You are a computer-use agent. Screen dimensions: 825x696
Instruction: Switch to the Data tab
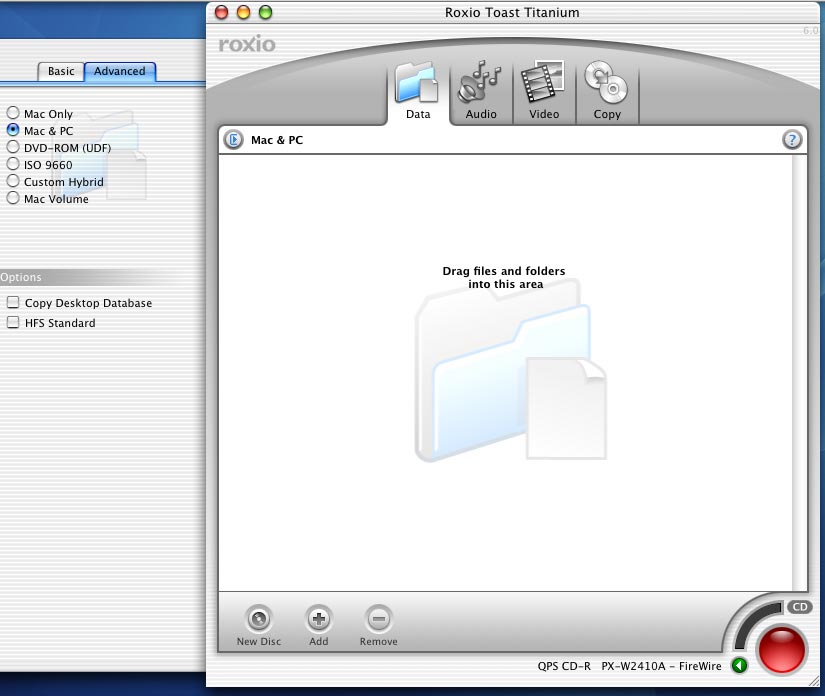pyautogui.click(x=418, y=92)
